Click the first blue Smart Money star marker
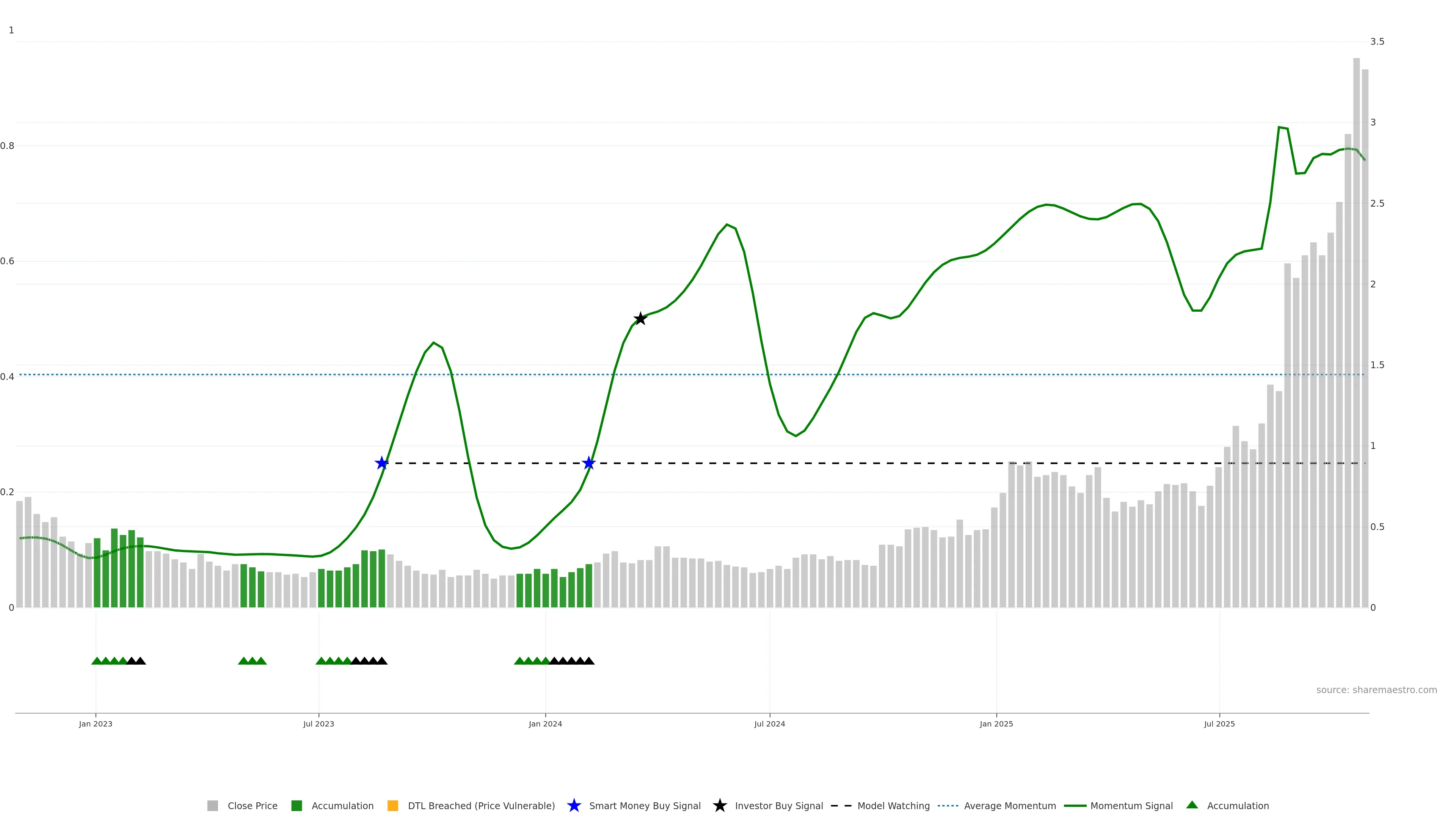The height and width of the screenshot is (819, 1456). 382,463
